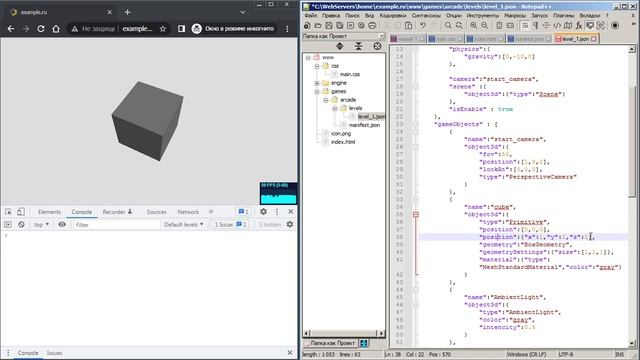Screen dimensions: 640x360
Task: Open Синтаксисы menu in Notepad++
Action: coord(426,16)
